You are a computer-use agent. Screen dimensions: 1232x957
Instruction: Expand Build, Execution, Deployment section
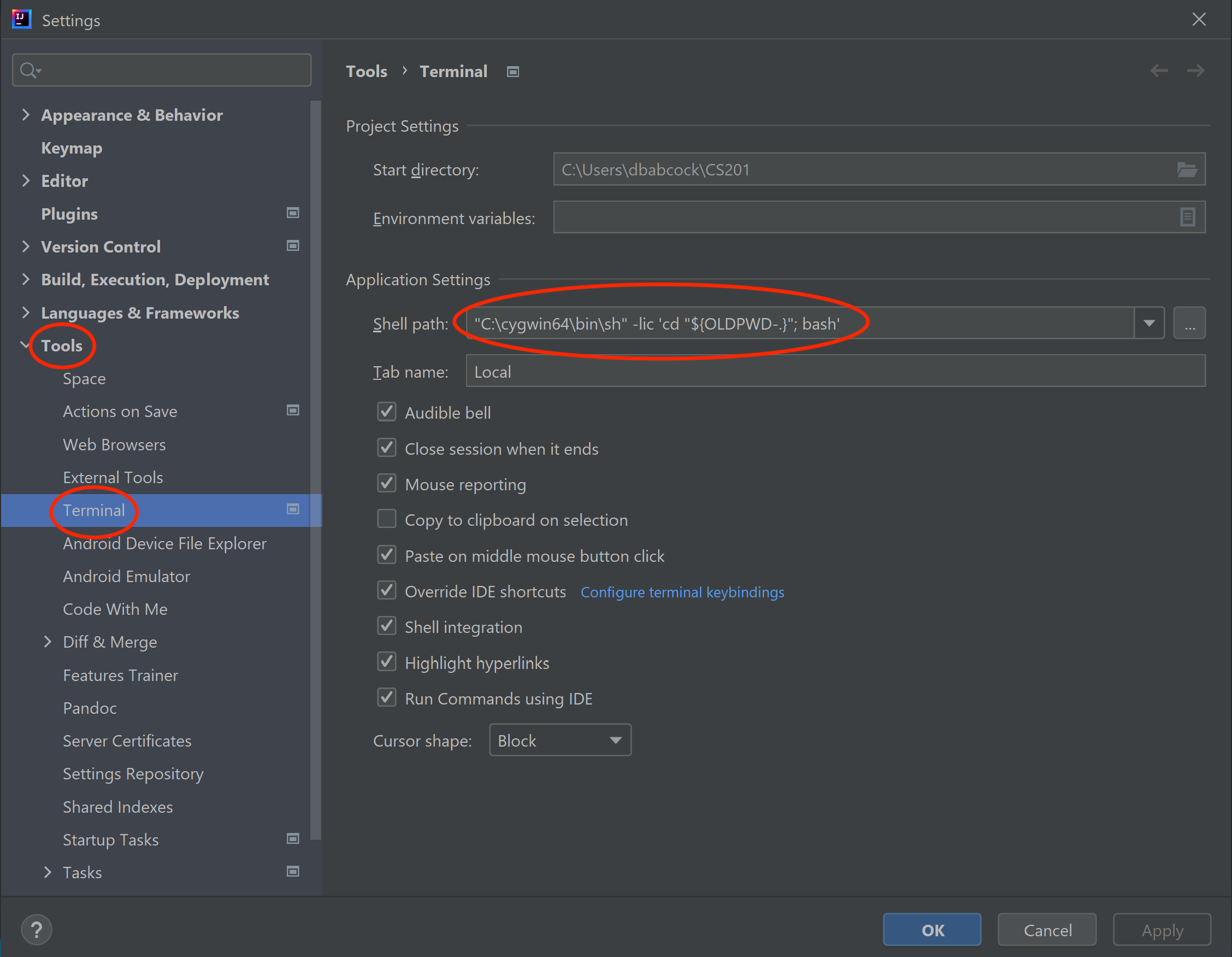[25, 279]
